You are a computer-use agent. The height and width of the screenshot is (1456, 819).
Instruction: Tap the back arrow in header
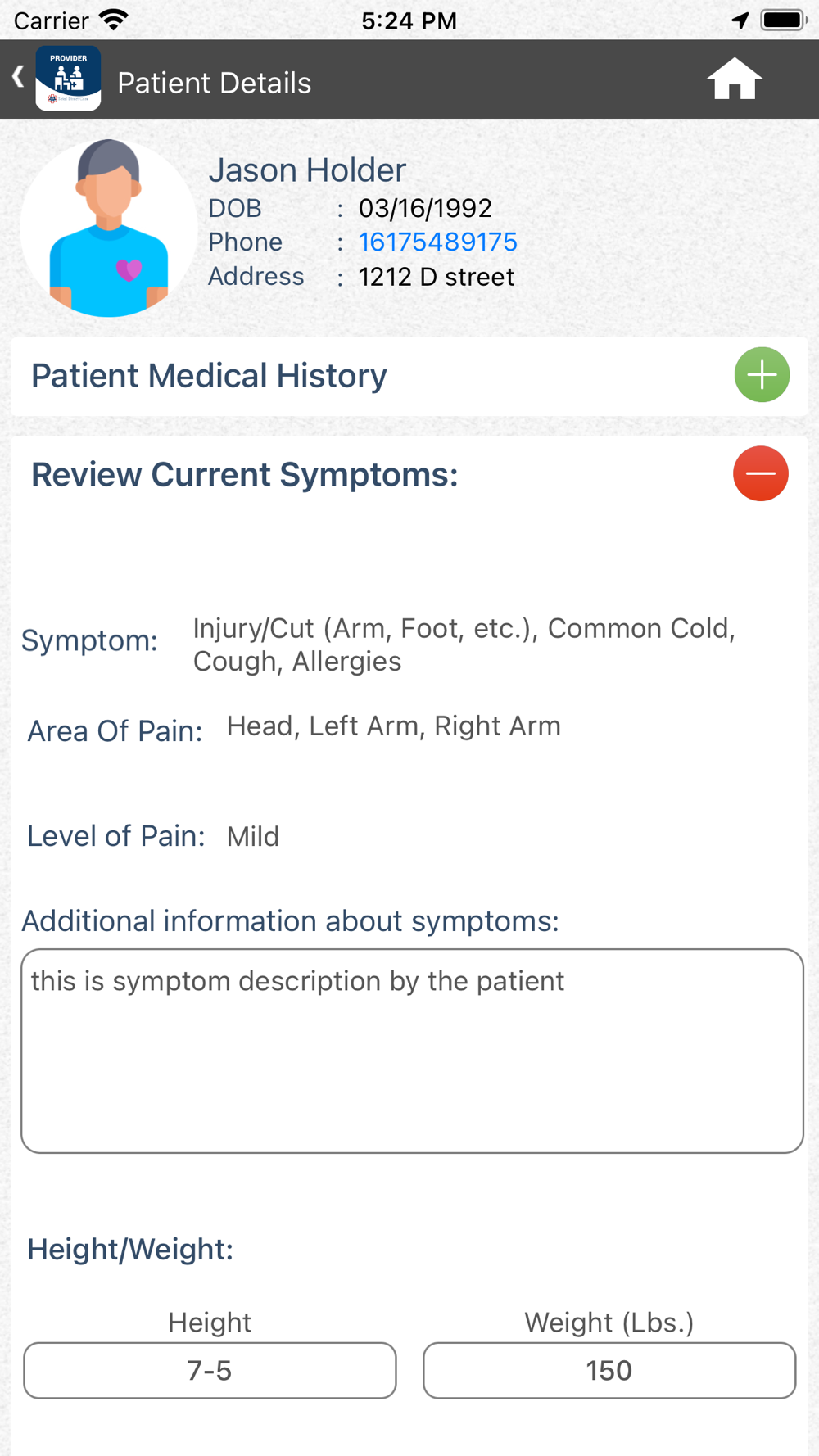tap(18, 78)
